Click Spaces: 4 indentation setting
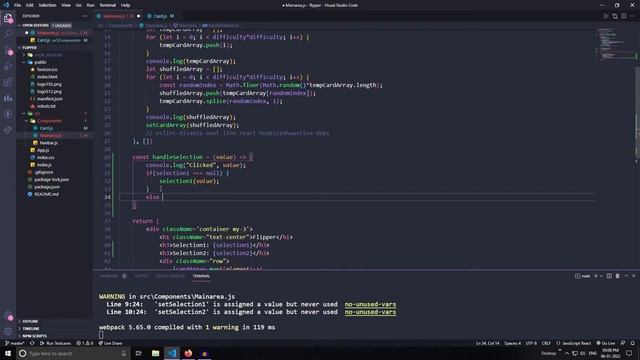Viewport: 640px width, 360px height. 512,343
